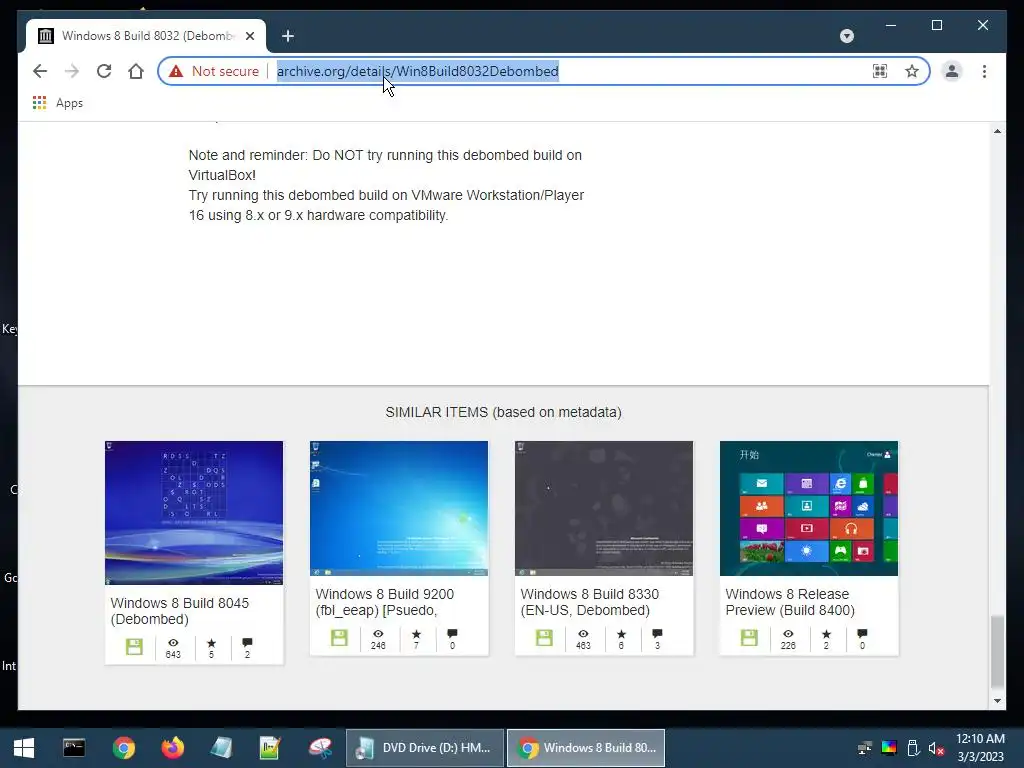Viewport: 1024px width, 768px height.
Task: Open a new browser tab
Action: pyautogui.click(x=288, y=36)
